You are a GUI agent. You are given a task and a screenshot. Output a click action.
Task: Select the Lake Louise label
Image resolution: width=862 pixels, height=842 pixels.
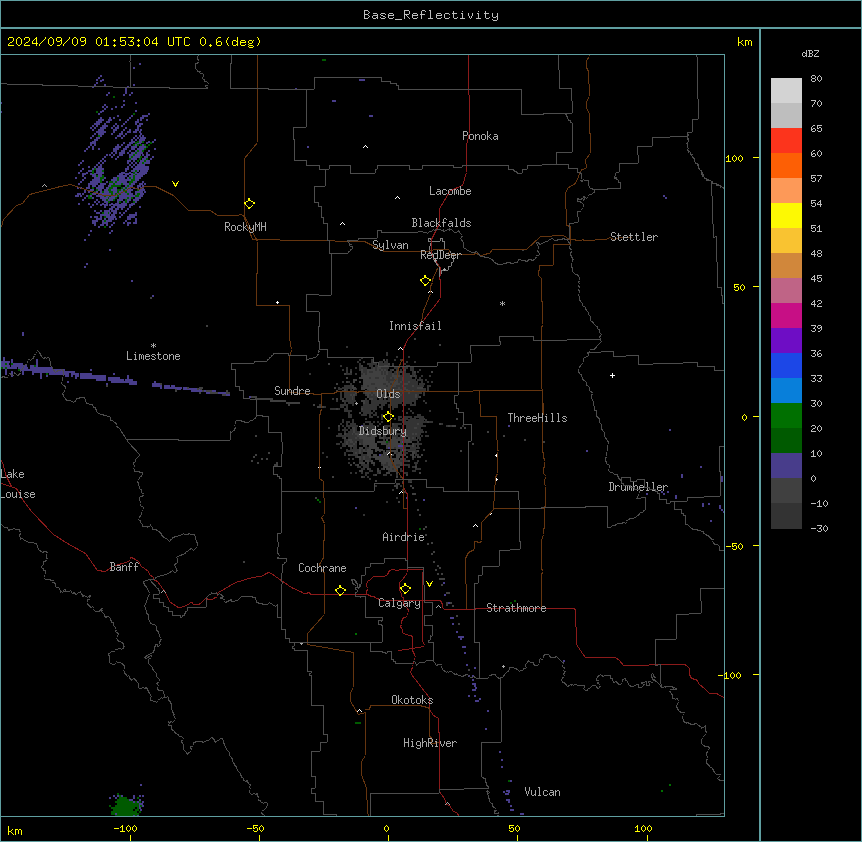click(x=16, y=484)
